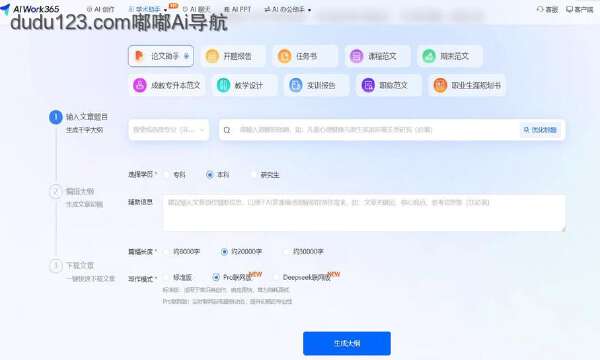The width and height of the screenshot is (600, 360).
Task: Open the 期末范文 green icon
Action: (x=429, y=56)
